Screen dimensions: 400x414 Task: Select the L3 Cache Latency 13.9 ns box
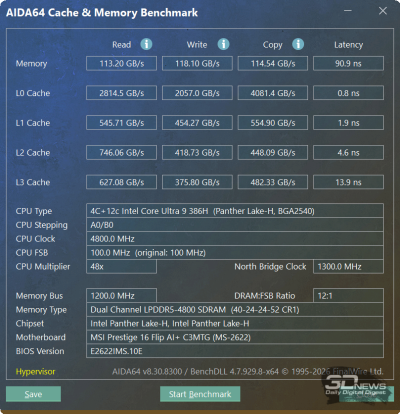(x=348, y=182)
